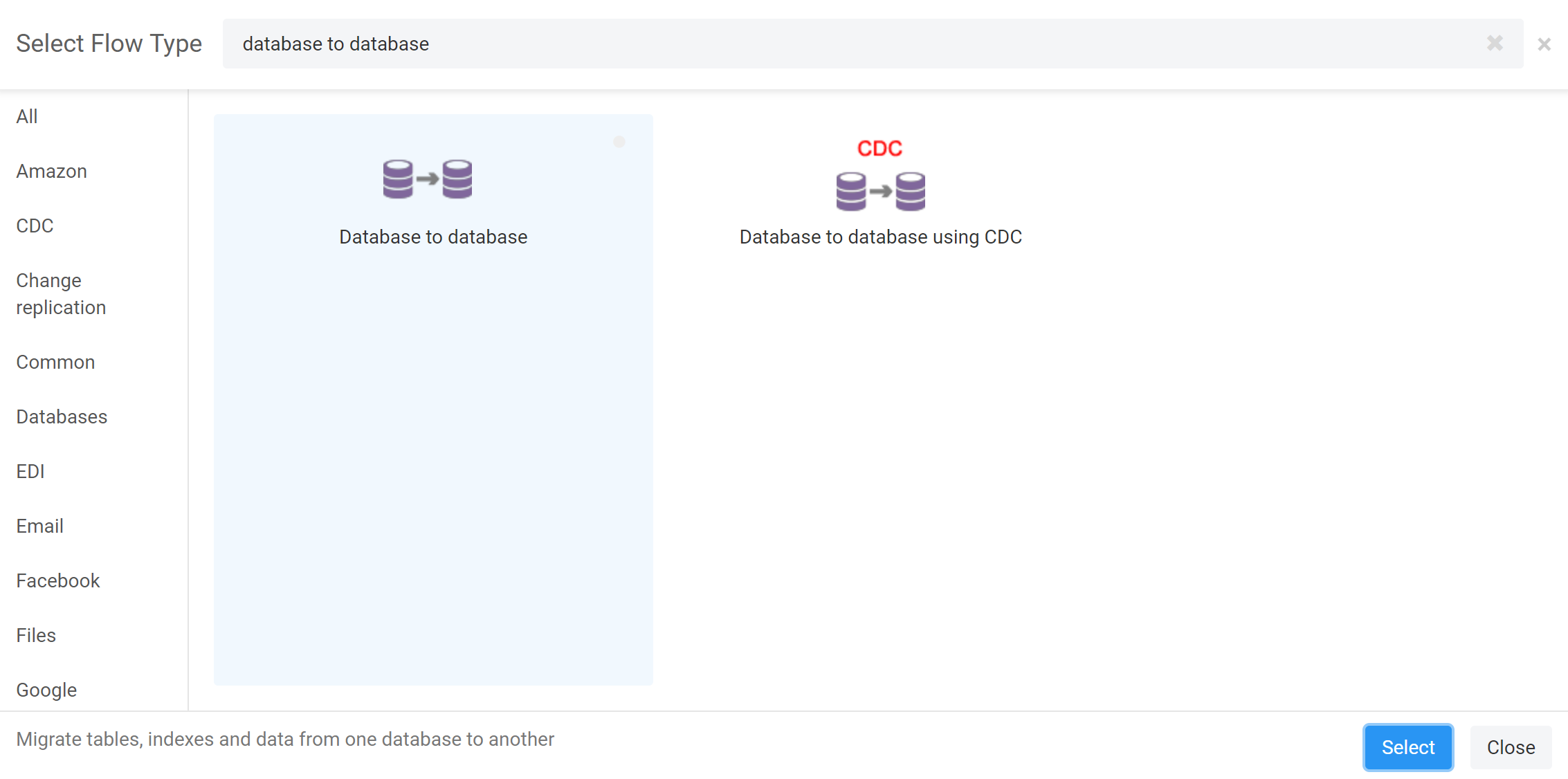The width and height of the screenshot is (1568, 779).
Task: Click the Close button
Action: (x=1511, y=747)
